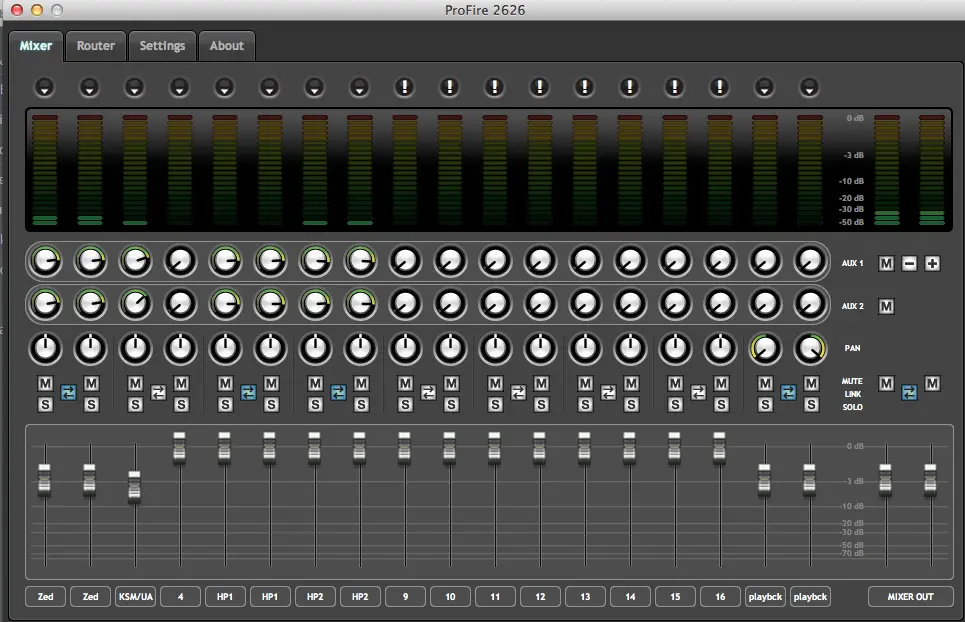The height and width of the screenshot is (622, 965).
Task: Click the first playbck channel name label
Action: coord(765,597)
